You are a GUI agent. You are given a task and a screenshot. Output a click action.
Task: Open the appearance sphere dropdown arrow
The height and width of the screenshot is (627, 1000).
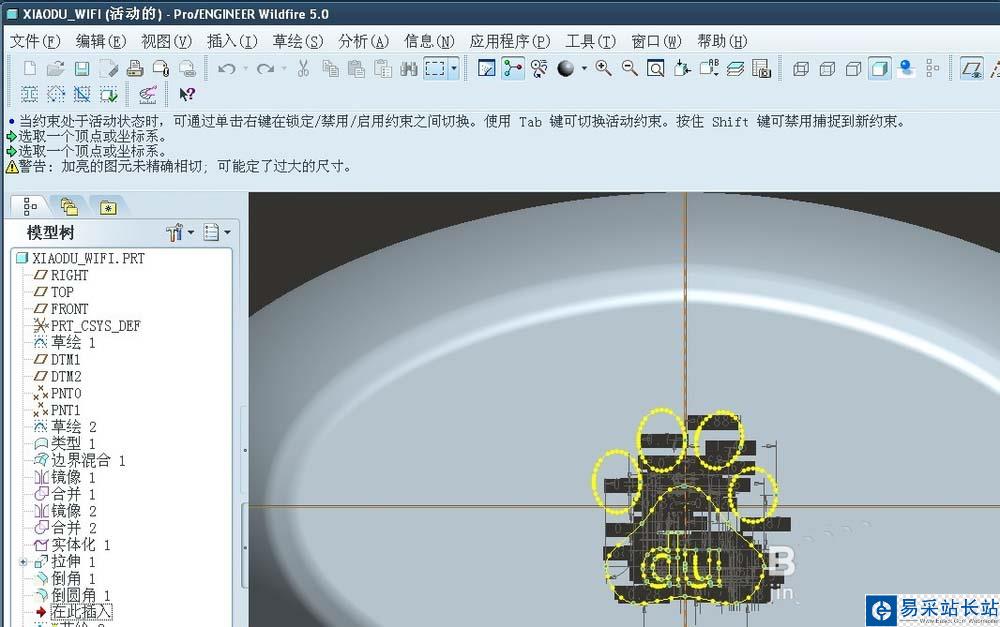pos(584,68)
